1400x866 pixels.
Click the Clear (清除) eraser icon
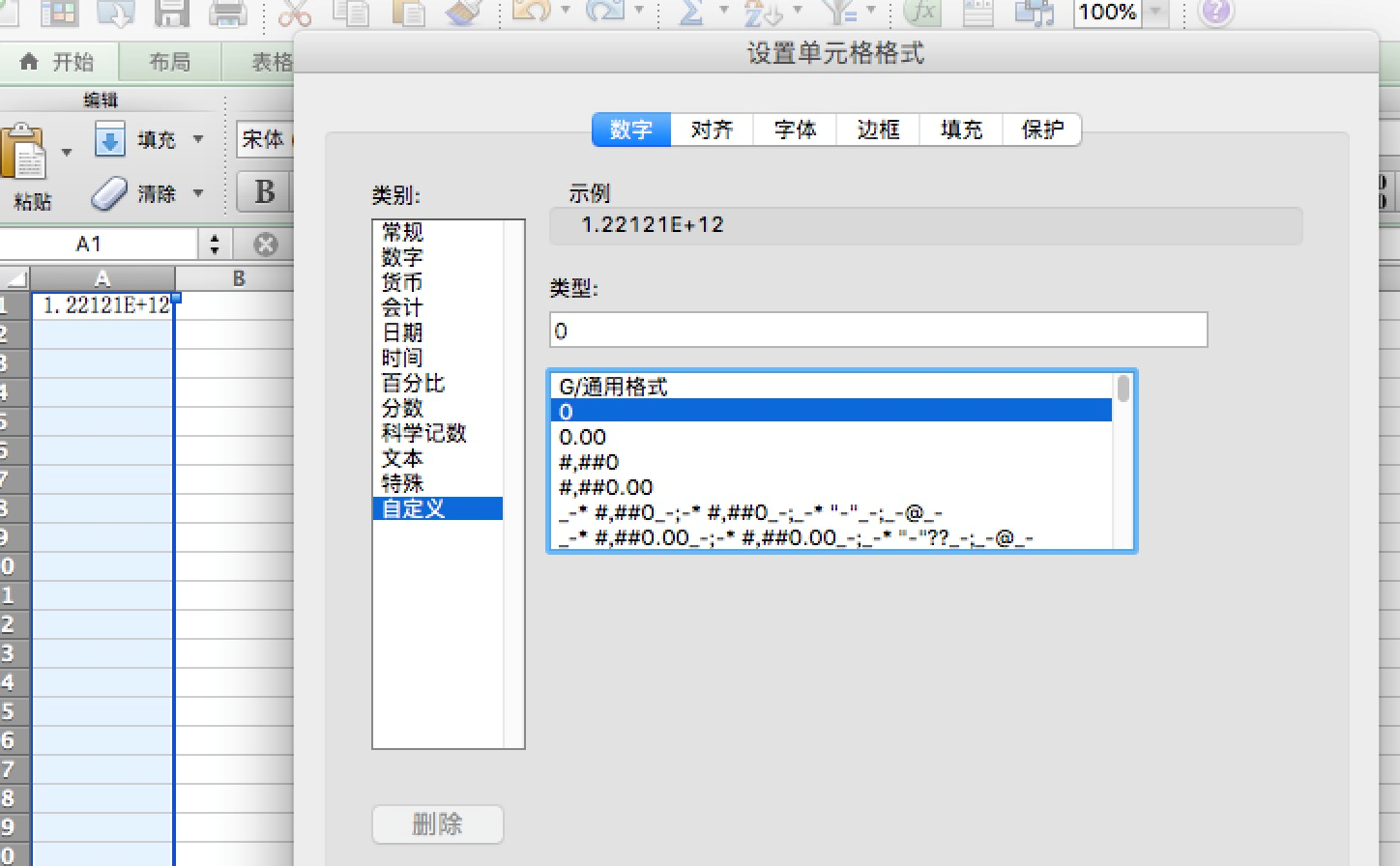pyautogui.click(x=109, y=194)
